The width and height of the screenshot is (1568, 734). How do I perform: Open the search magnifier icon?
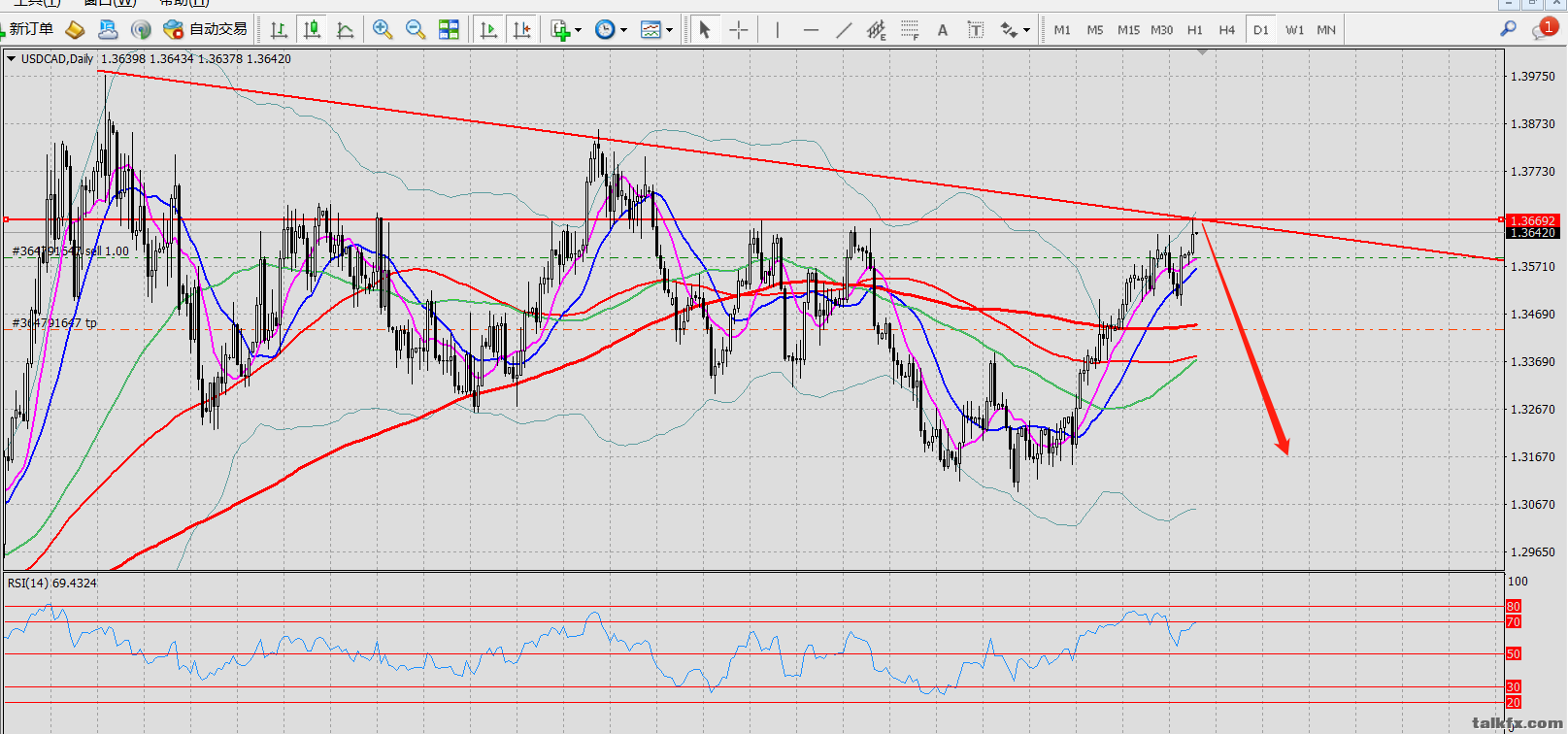coord(1508,29)
